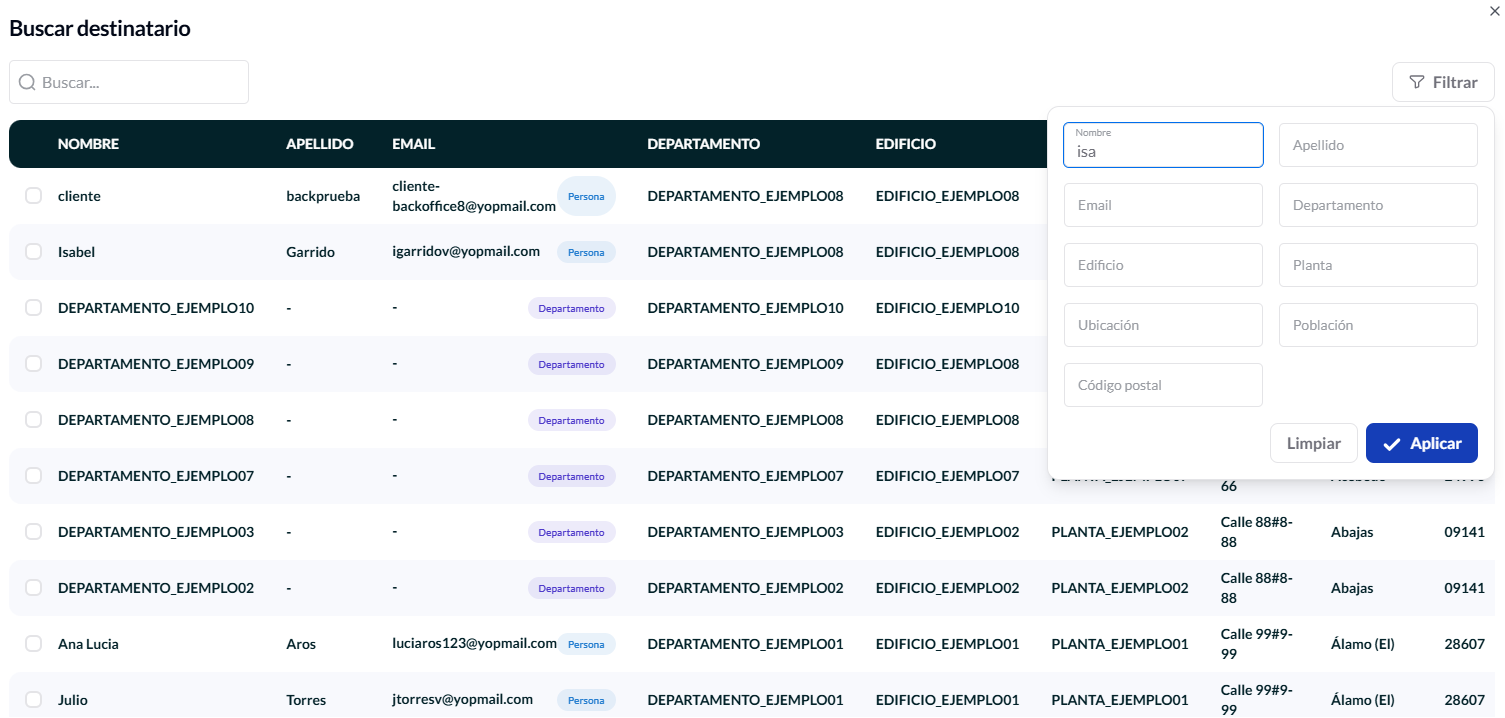Image resolution: width=1505 pixels, height=718 pixels.
Task: Click Departamento badge in DEPARTAMENTO_EJEMPLO10 row
Action: [572, 308]
